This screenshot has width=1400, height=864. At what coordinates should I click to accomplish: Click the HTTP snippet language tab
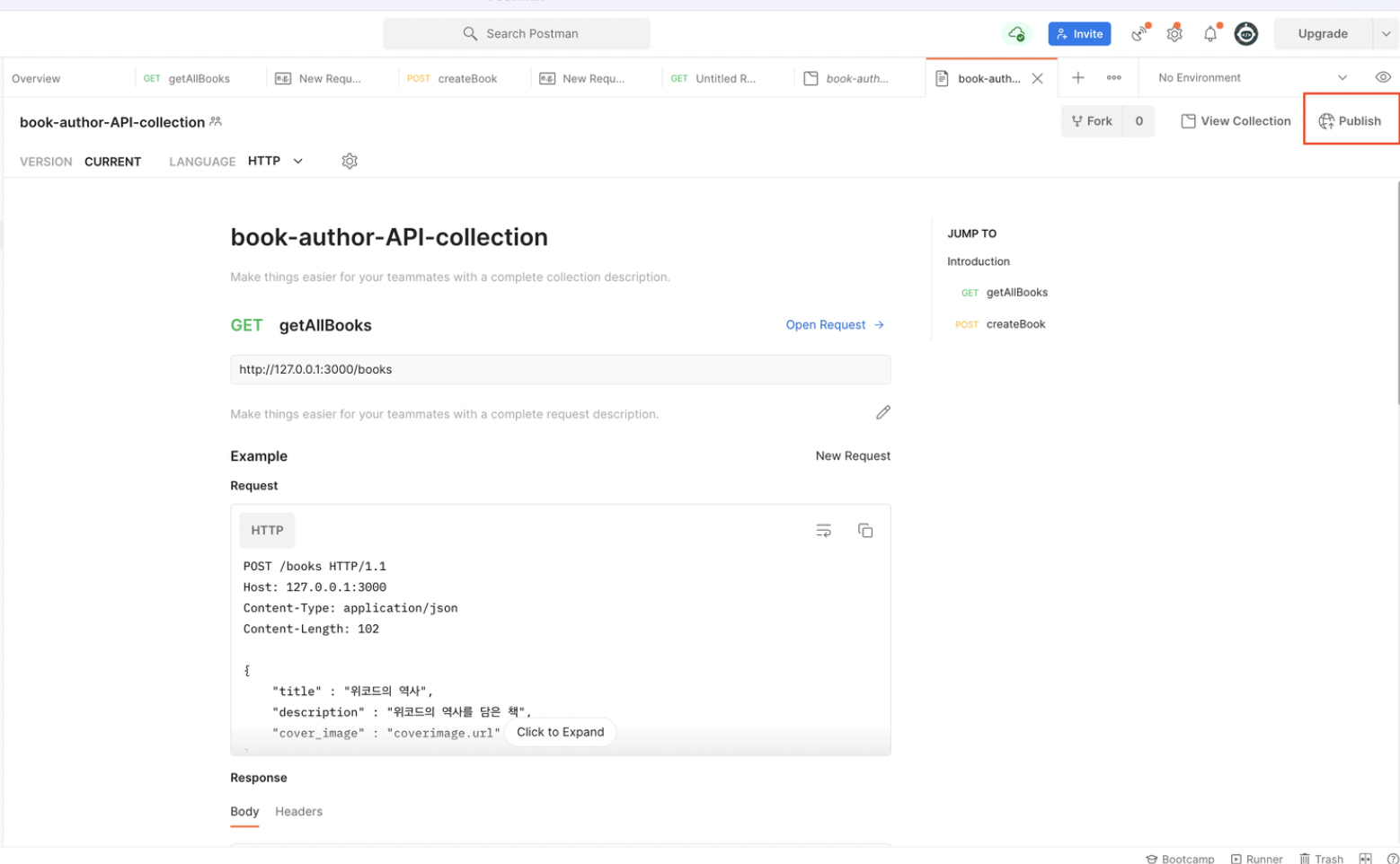(267, 531)
